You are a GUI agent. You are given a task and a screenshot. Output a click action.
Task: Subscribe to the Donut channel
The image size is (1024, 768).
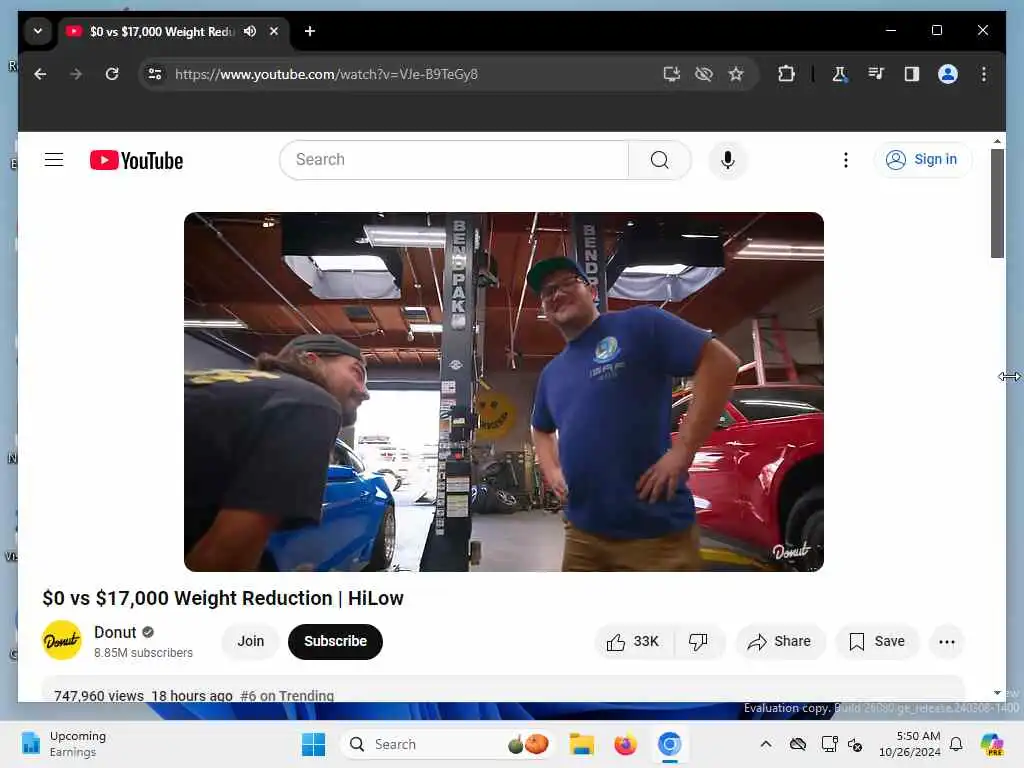[335, 641]
